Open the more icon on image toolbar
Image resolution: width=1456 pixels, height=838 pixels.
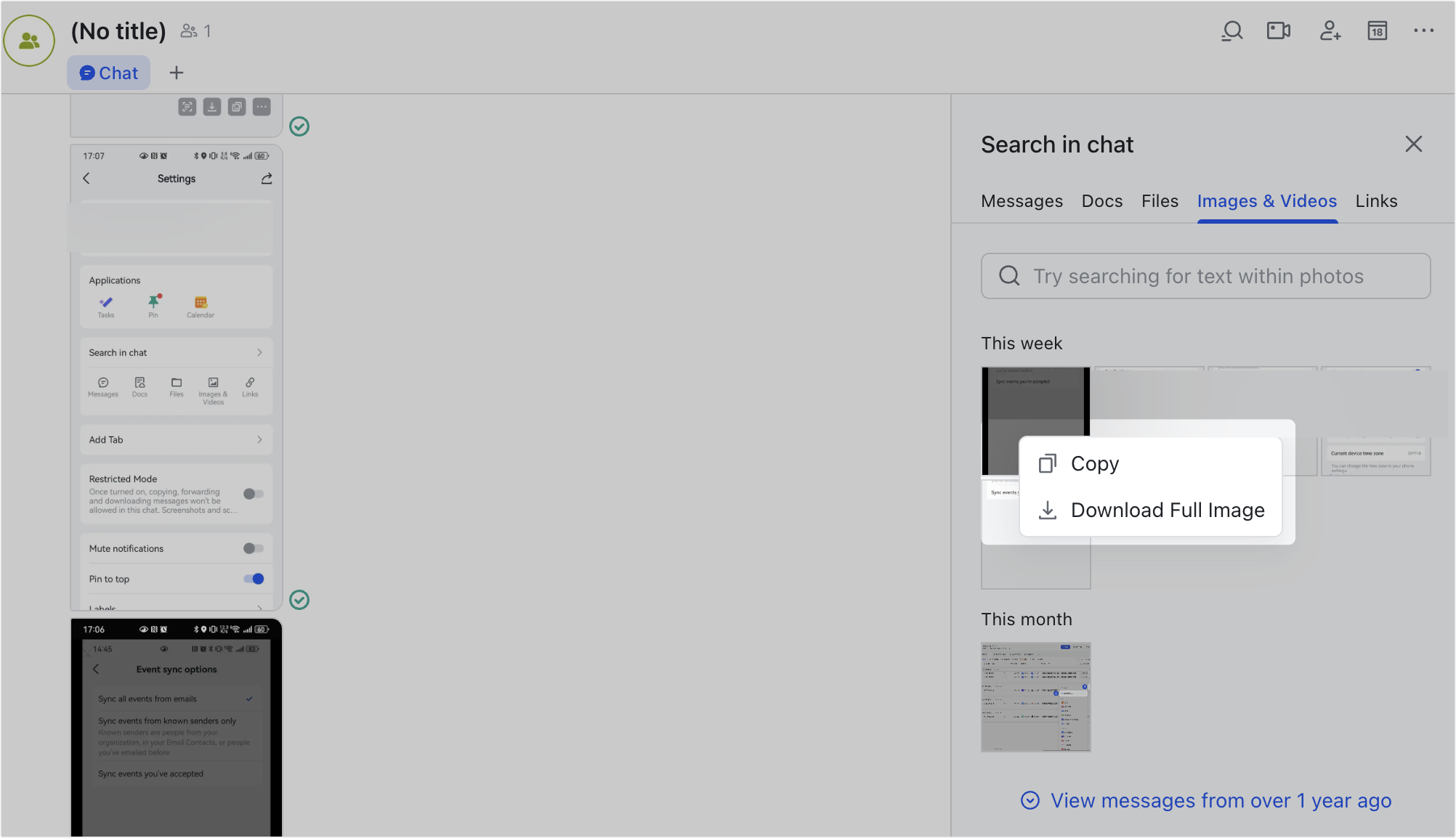(262, 107)
